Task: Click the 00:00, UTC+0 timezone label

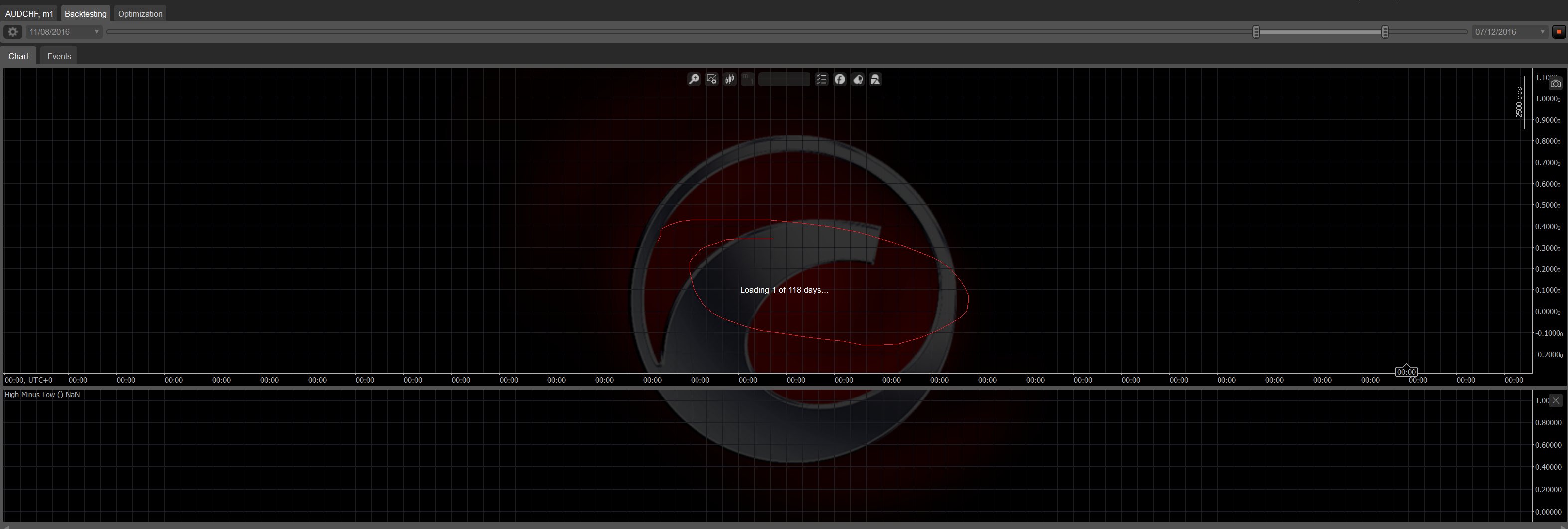Action: click(28, 380)
